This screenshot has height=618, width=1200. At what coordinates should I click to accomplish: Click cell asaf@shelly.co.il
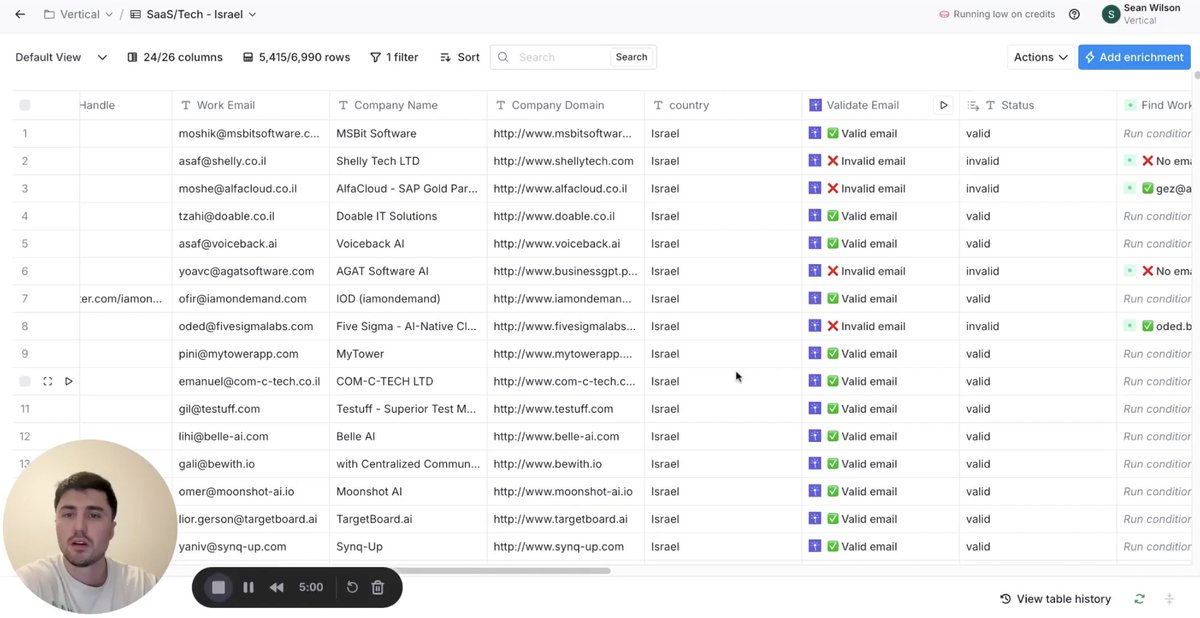(x=251, y=161)
